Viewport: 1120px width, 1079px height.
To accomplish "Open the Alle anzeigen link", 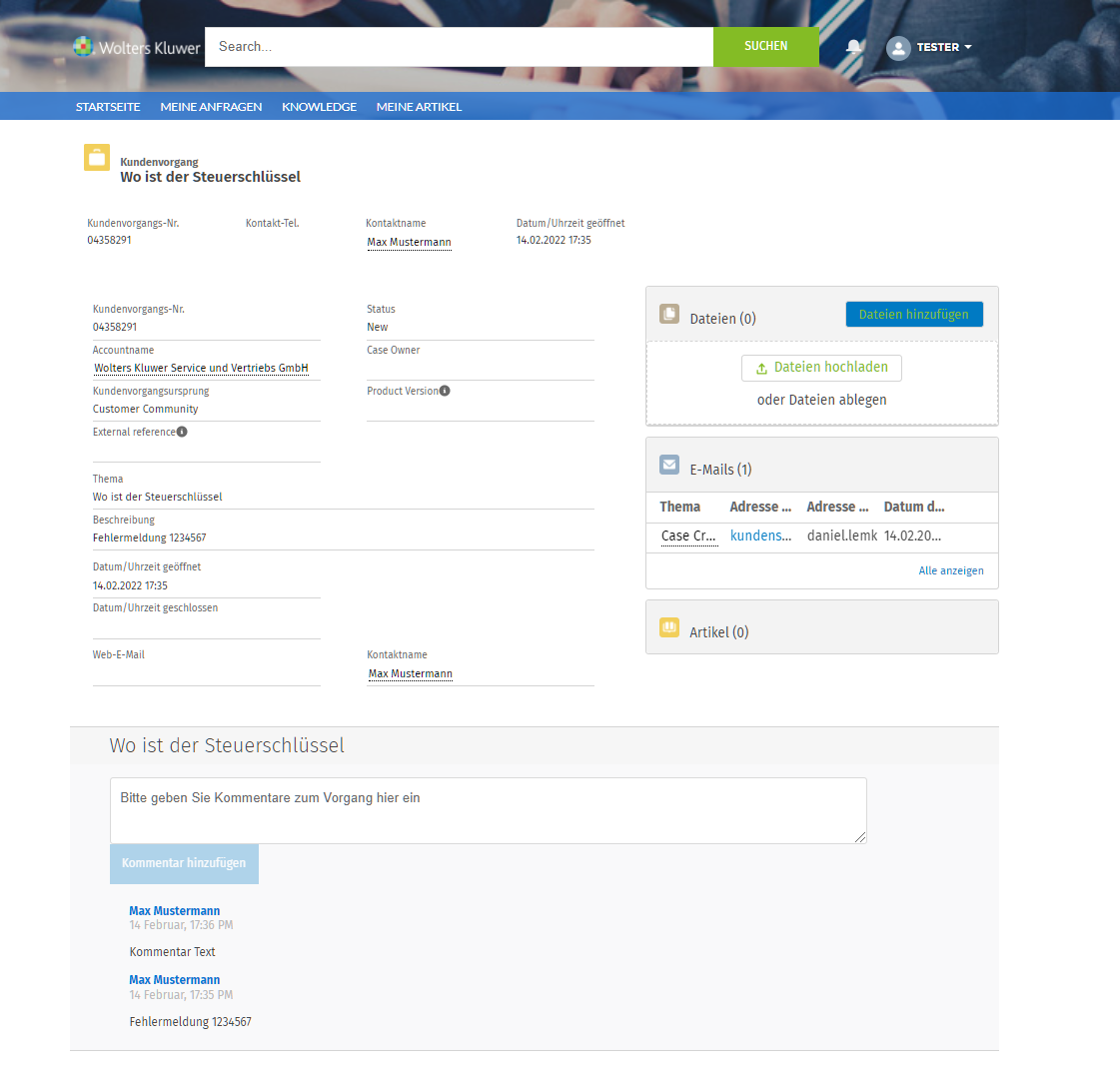I will [x=950, y=570].
